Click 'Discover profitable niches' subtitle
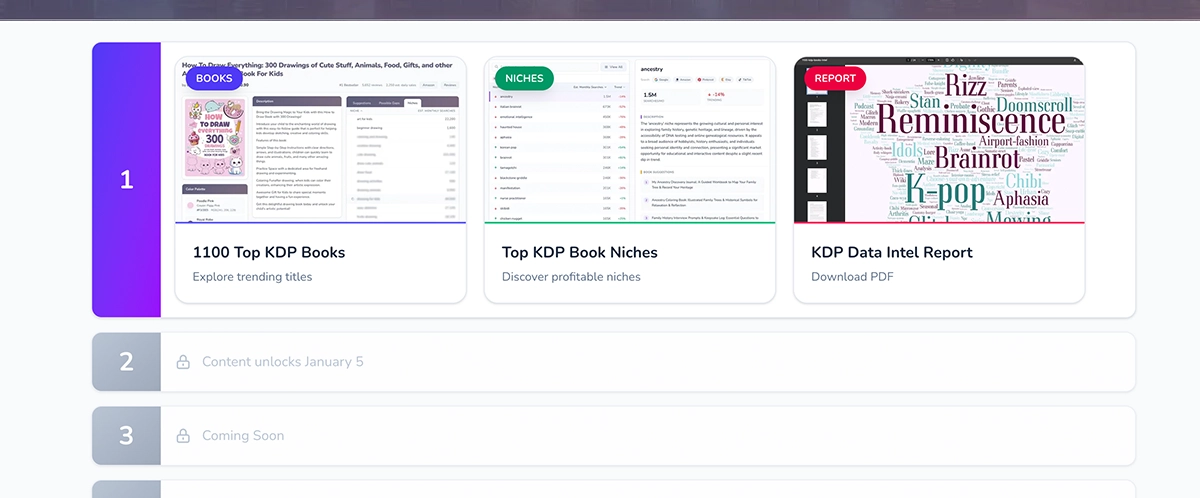Screen dimensions: 1200x498 pos(571,277)
